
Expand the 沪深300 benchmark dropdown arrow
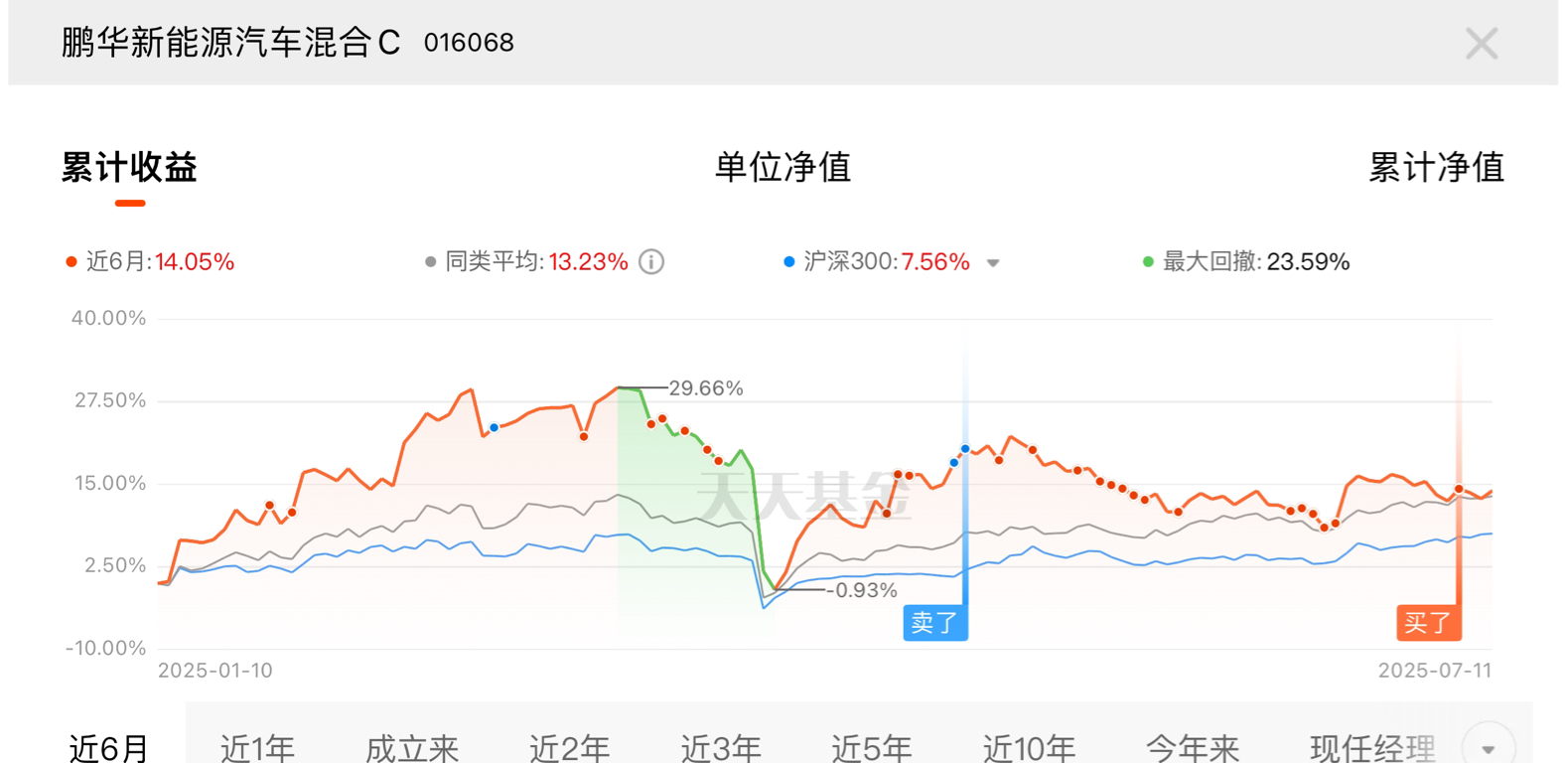coord(993,263)
